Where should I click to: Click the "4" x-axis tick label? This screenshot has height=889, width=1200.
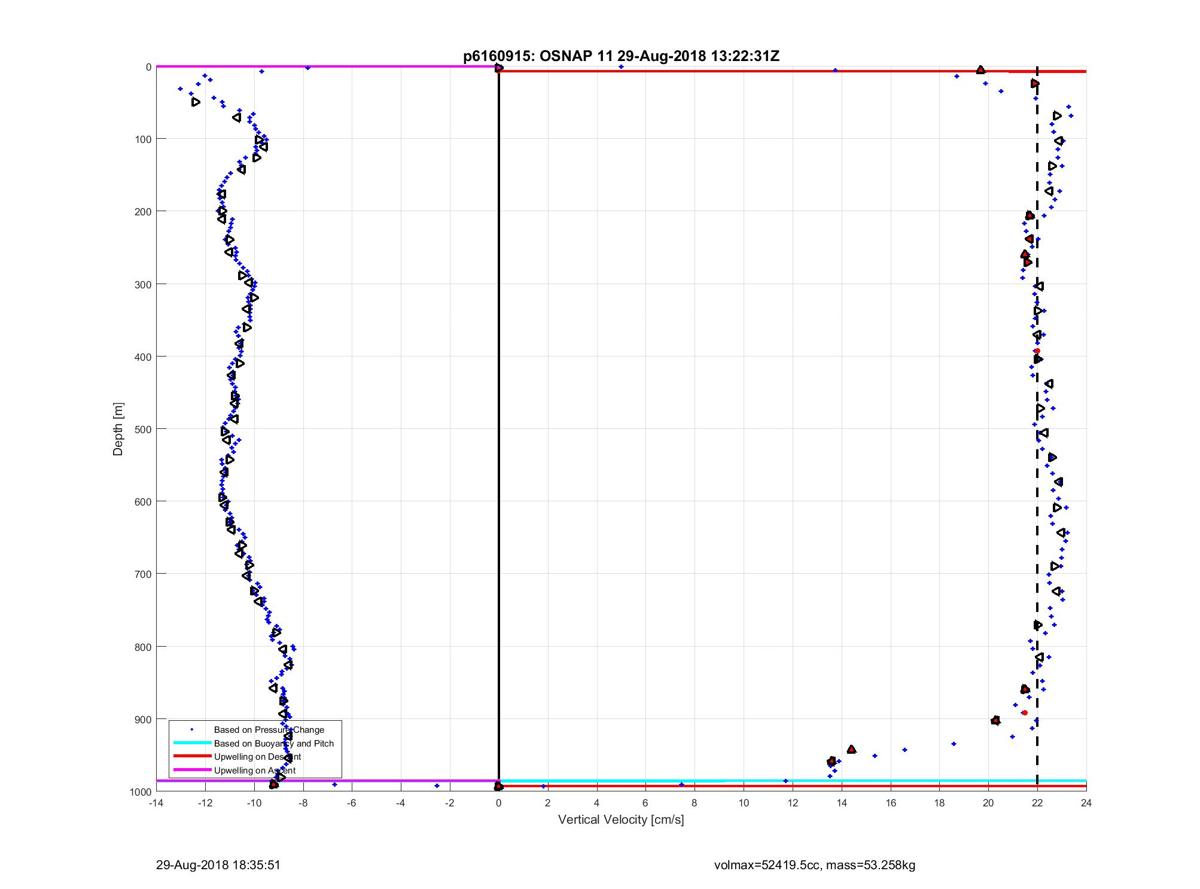(596, 802)
